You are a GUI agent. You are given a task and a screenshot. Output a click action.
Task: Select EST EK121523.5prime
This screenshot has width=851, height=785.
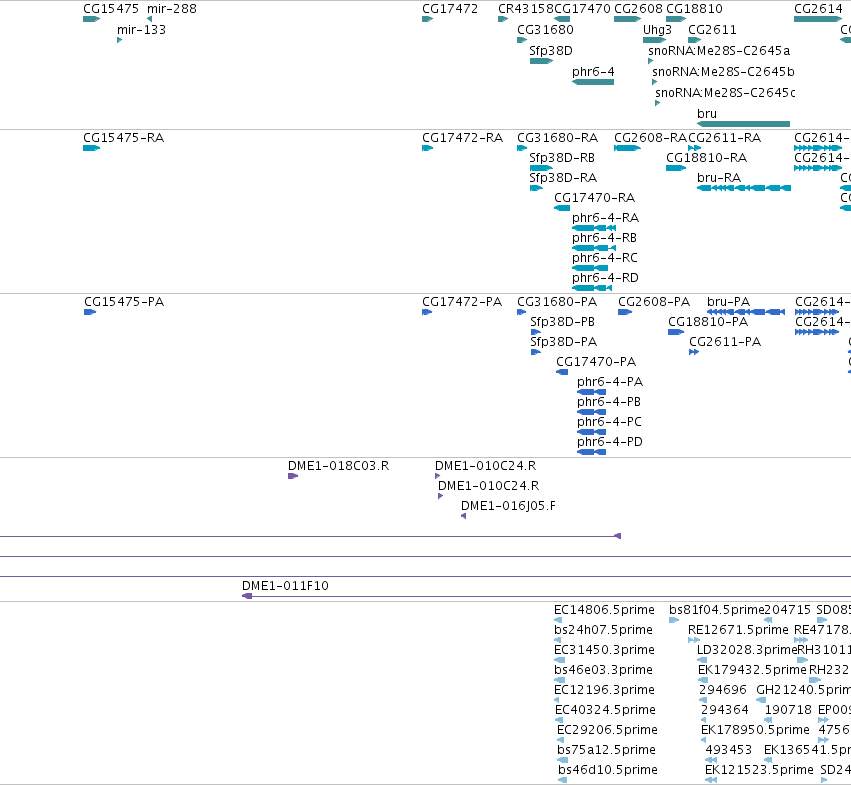(x=711, y=781)
